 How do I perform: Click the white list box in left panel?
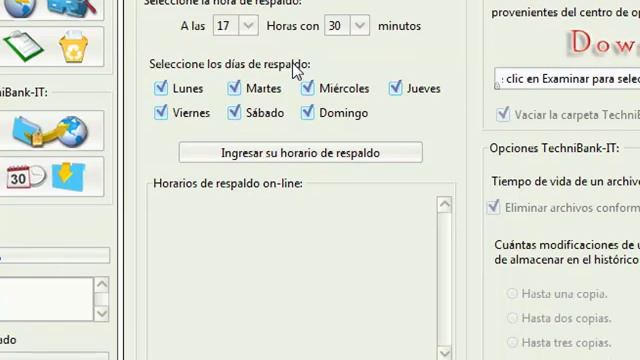(x=46, y=299)
